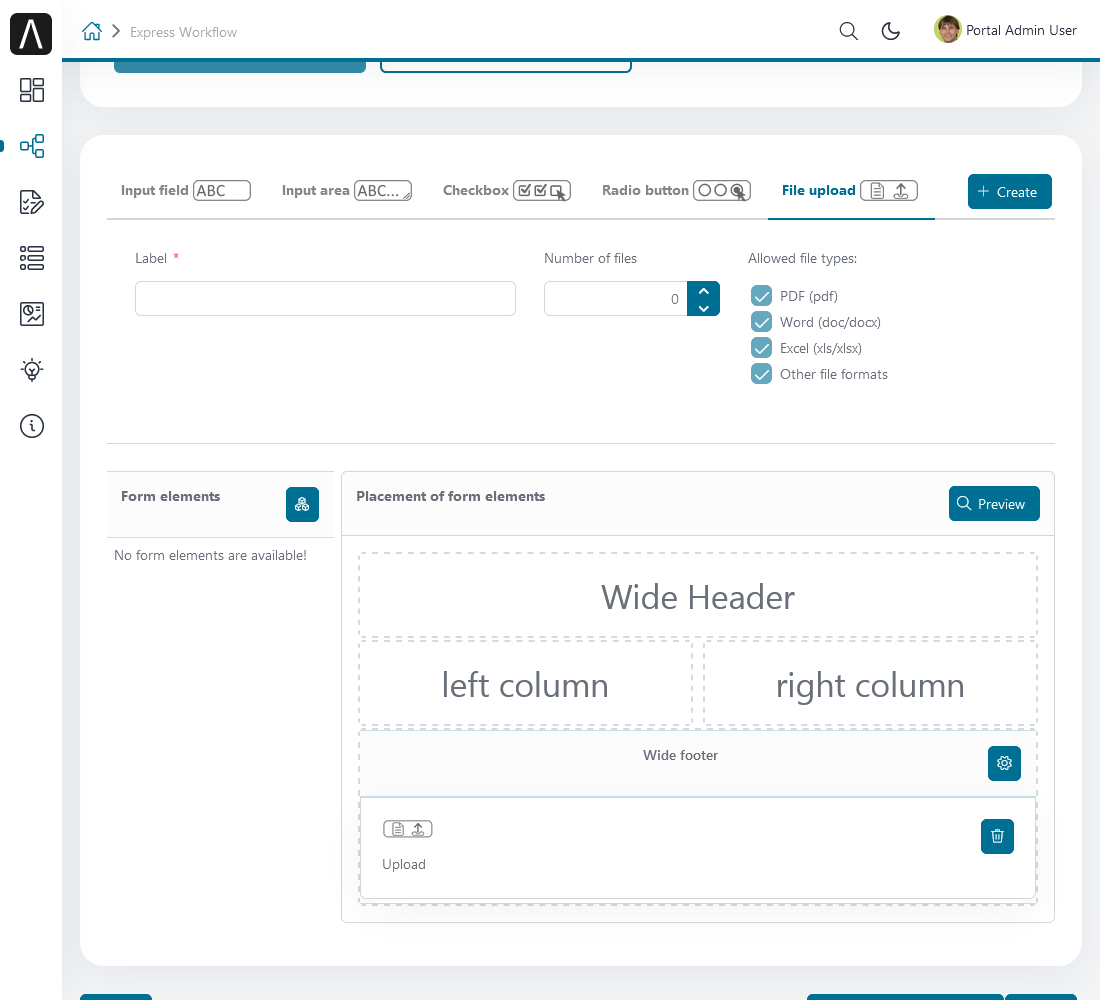Click the Upload element label

[x=403, y=865]
